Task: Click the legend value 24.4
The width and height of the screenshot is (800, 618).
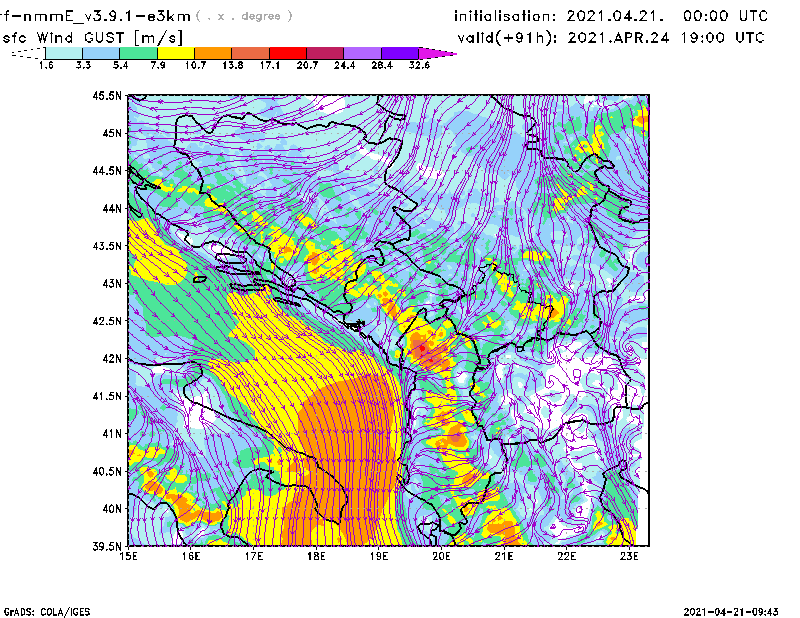Action: (x=344, y=65)
